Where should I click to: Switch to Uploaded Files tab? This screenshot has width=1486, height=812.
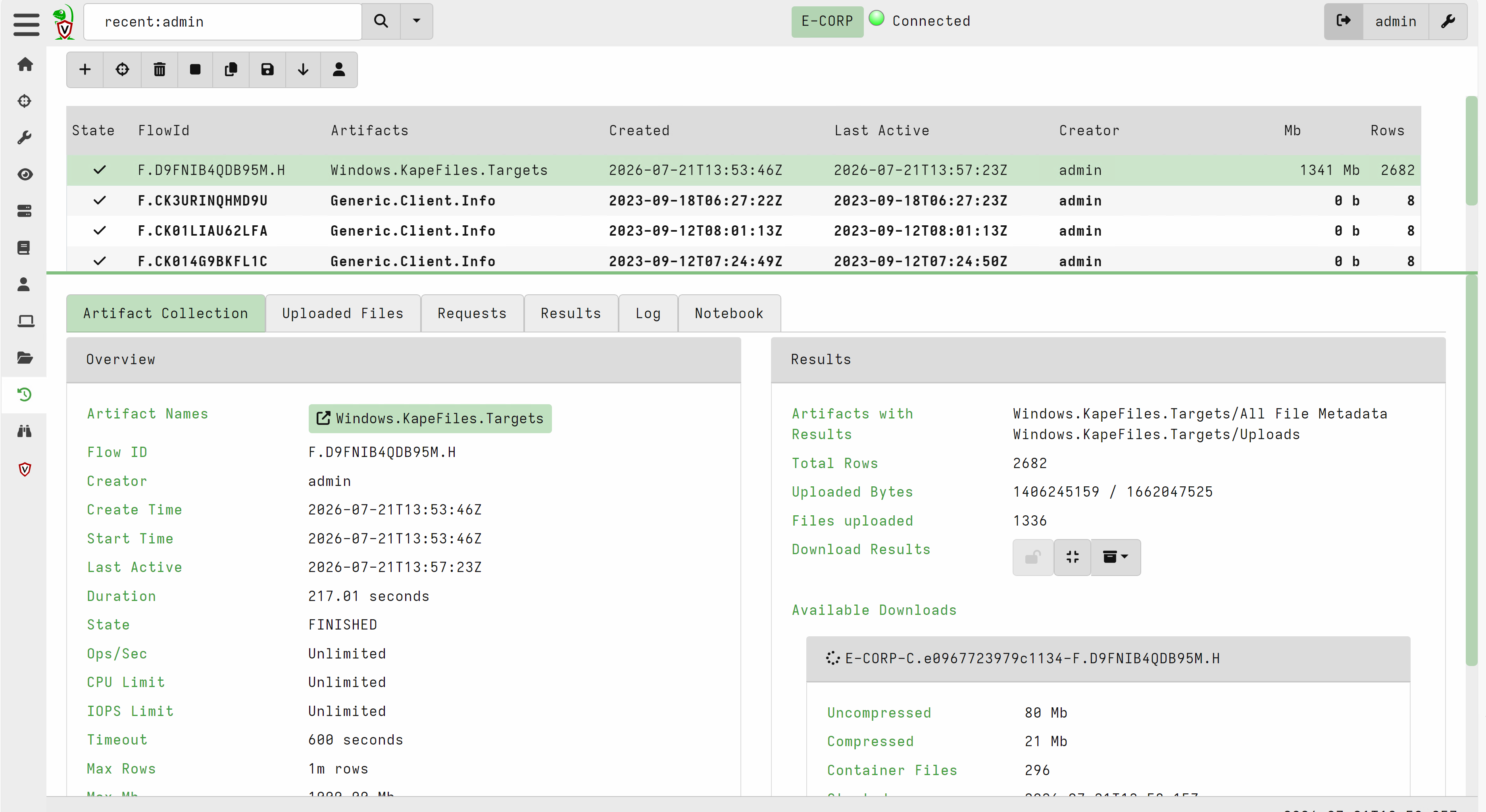pos(343,313)
